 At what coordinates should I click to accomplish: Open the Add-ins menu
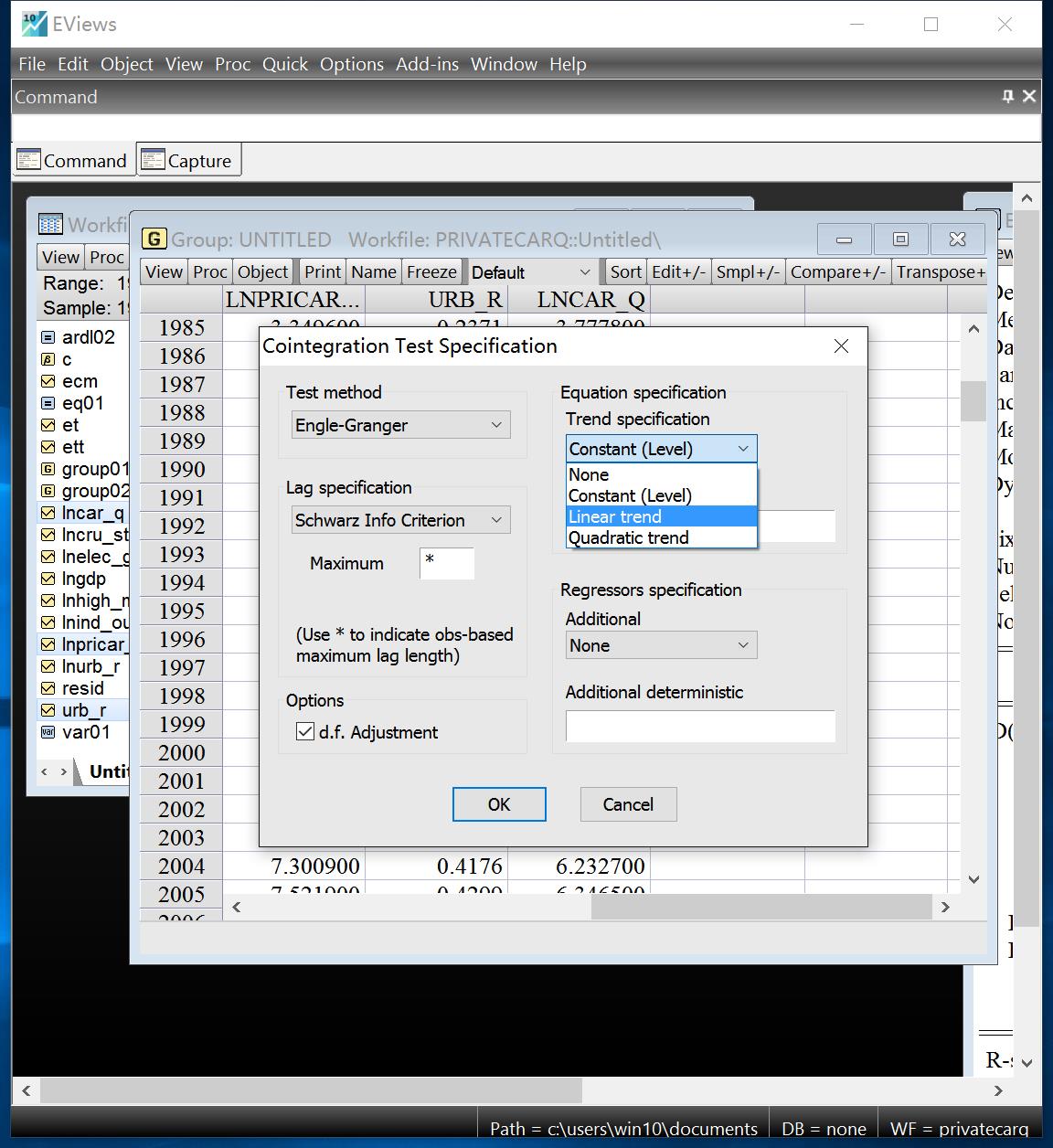point(427,64)
